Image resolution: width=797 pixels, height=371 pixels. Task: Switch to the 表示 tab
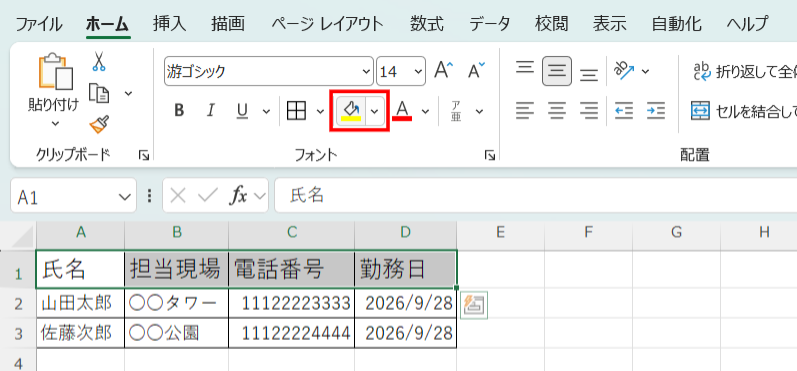point(609,23)
